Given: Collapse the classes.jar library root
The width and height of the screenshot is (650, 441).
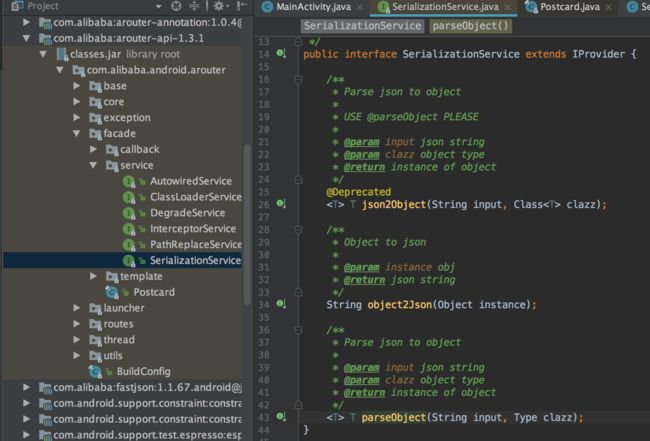Looking at the screenshot, I should (43, 54).
